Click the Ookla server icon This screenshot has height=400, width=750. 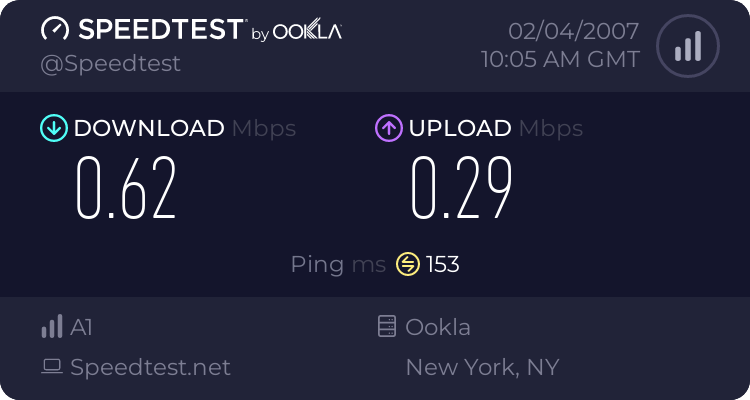tap(386, 327)
